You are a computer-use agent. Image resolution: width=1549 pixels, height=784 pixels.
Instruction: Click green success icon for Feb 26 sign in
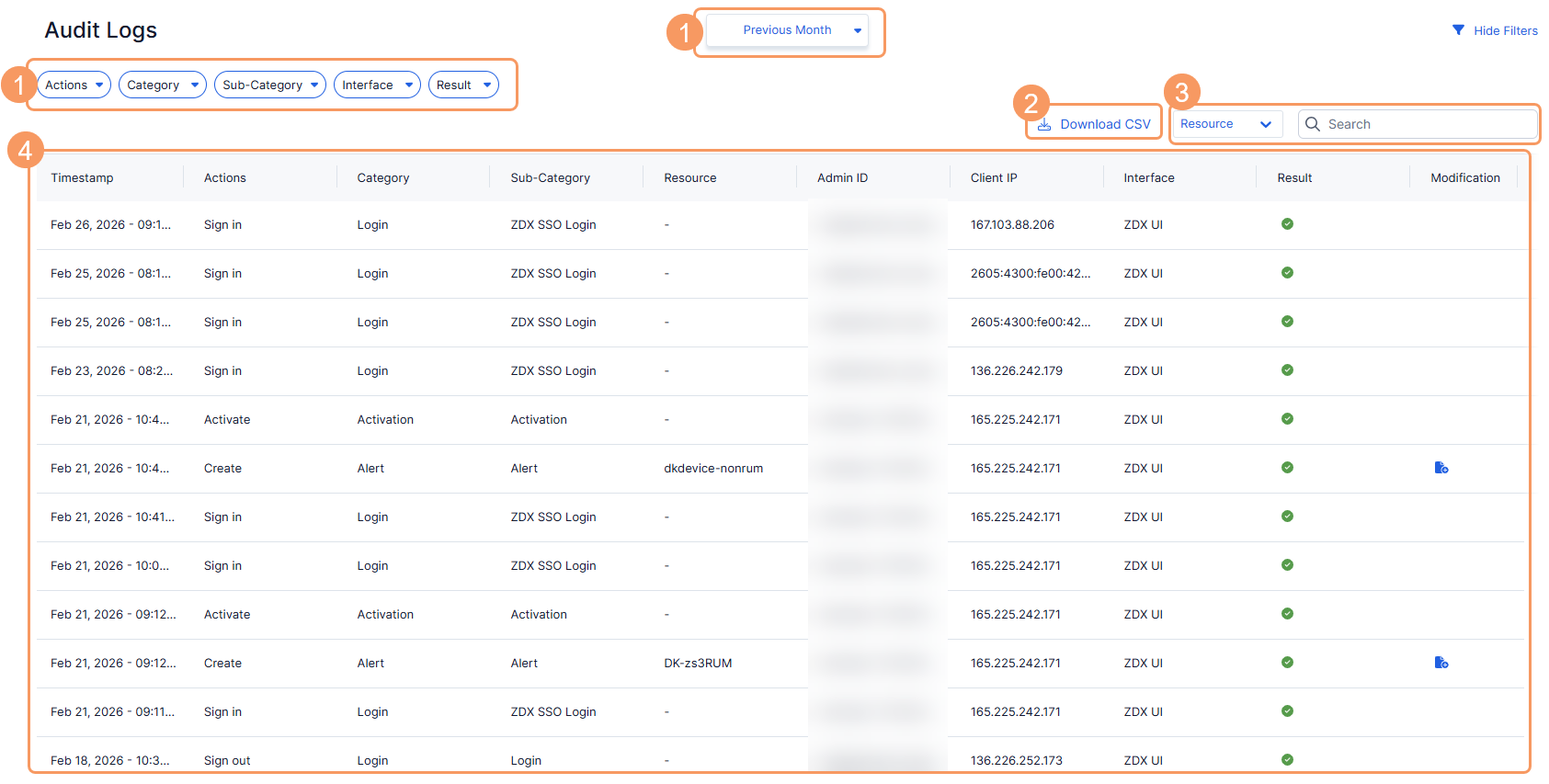click(1287, 224)
